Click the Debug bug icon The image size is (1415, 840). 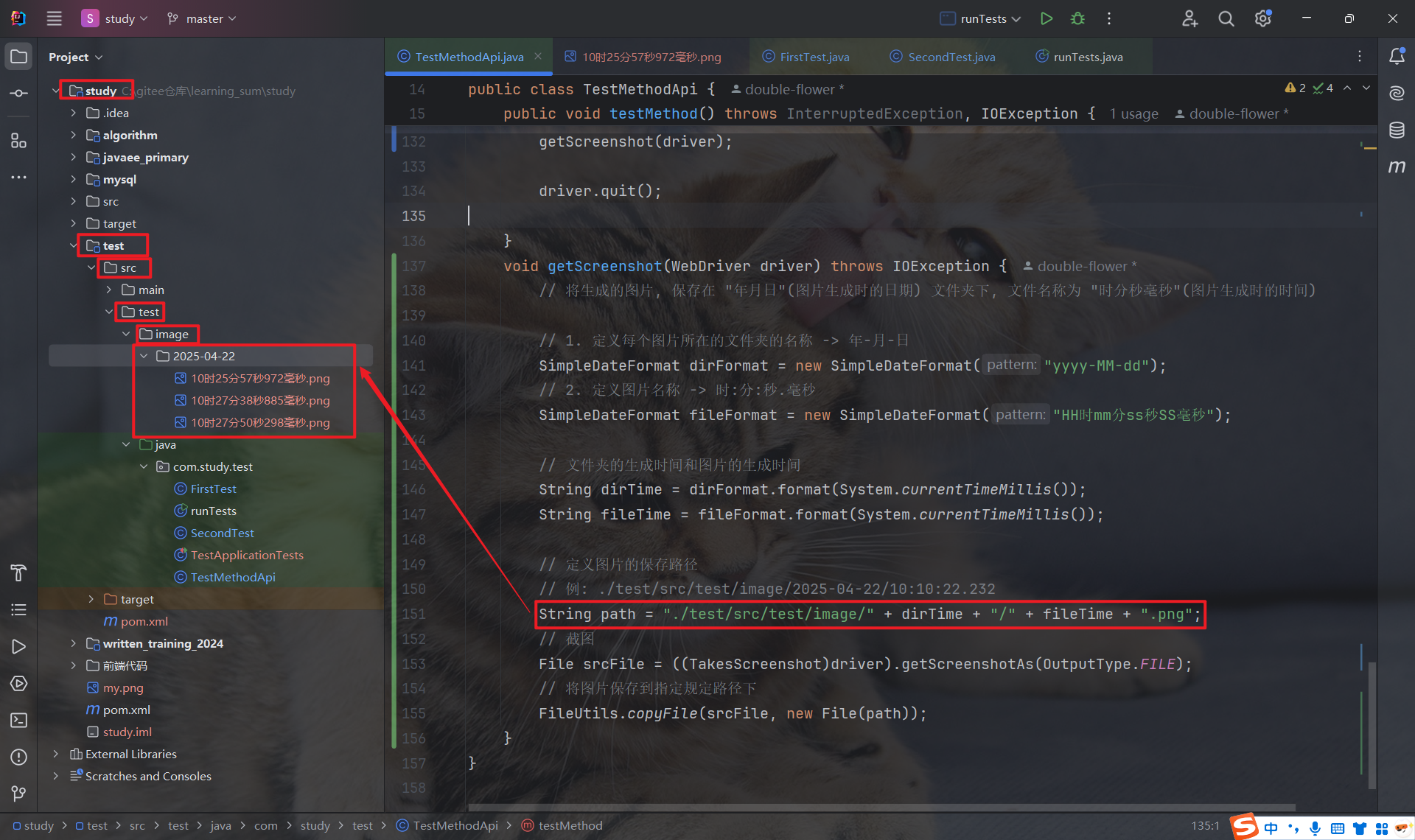[x=1077, y=18]
